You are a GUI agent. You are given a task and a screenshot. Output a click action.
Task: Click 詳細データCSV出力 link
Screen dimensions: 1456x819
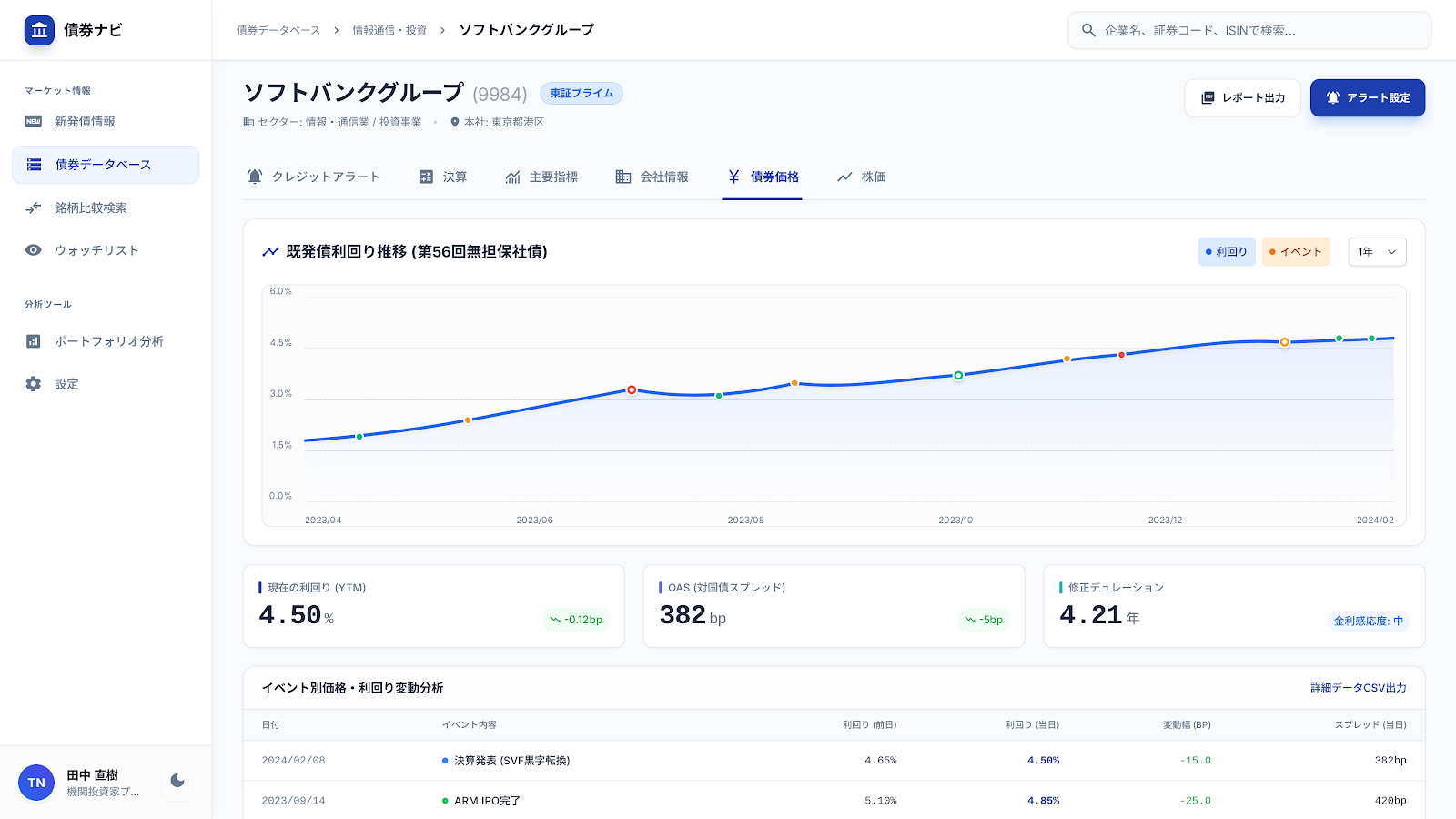(1360, 689)
